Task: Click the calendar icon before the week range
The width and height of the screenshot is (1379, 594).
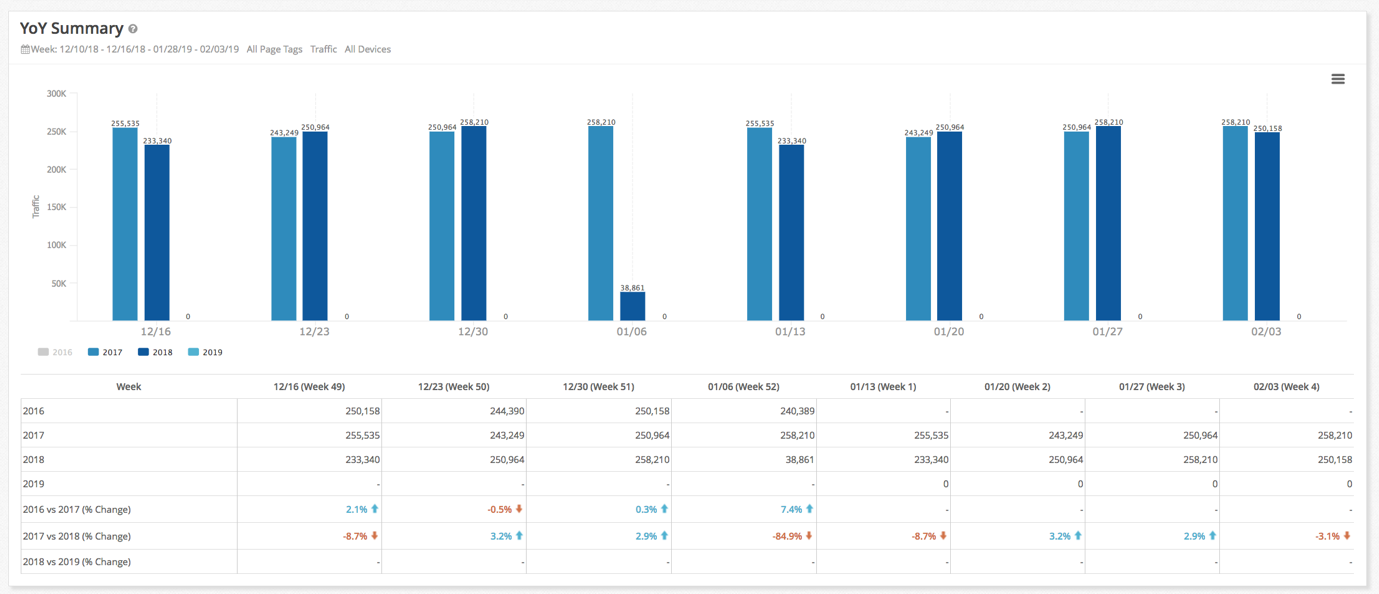Action: [x=24, y=47]
